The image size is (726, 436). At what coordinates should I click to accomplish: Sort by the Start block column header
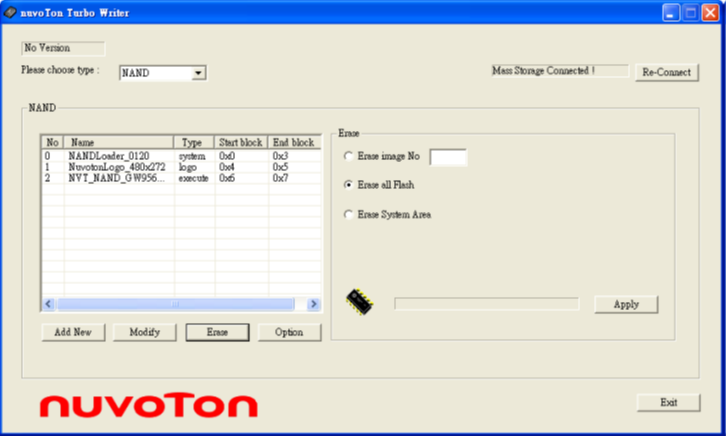241,142
